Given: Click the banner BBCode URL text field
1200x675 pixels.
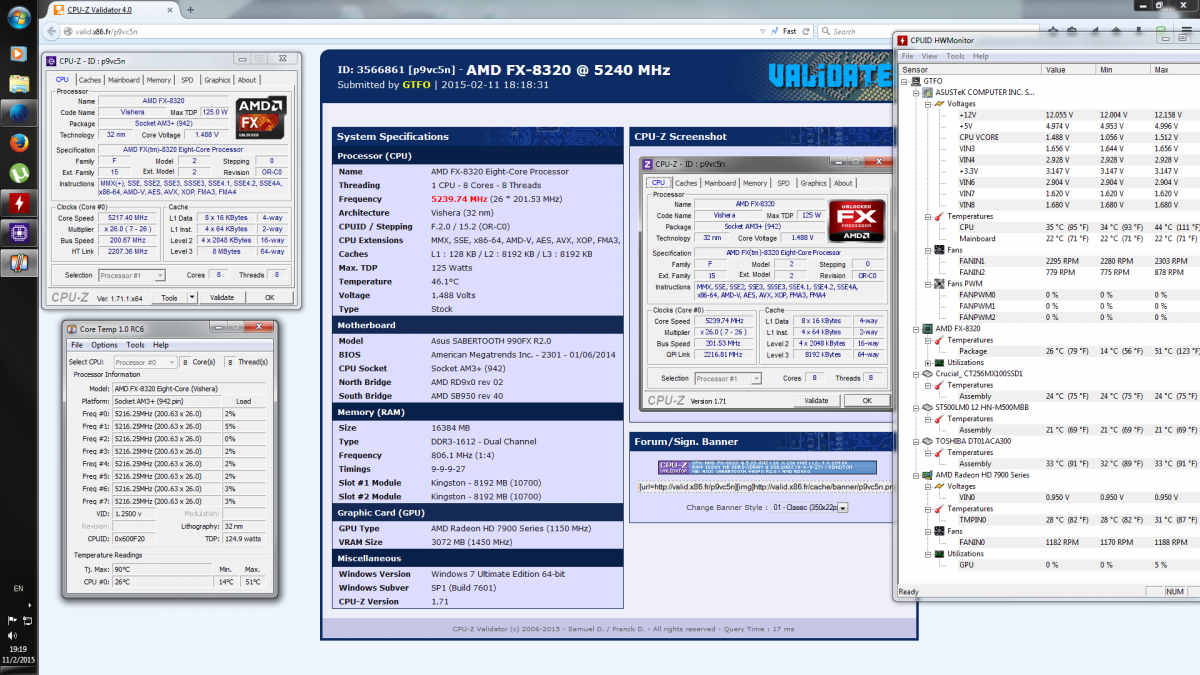Looking at the screenshot, I should (767, 487).
